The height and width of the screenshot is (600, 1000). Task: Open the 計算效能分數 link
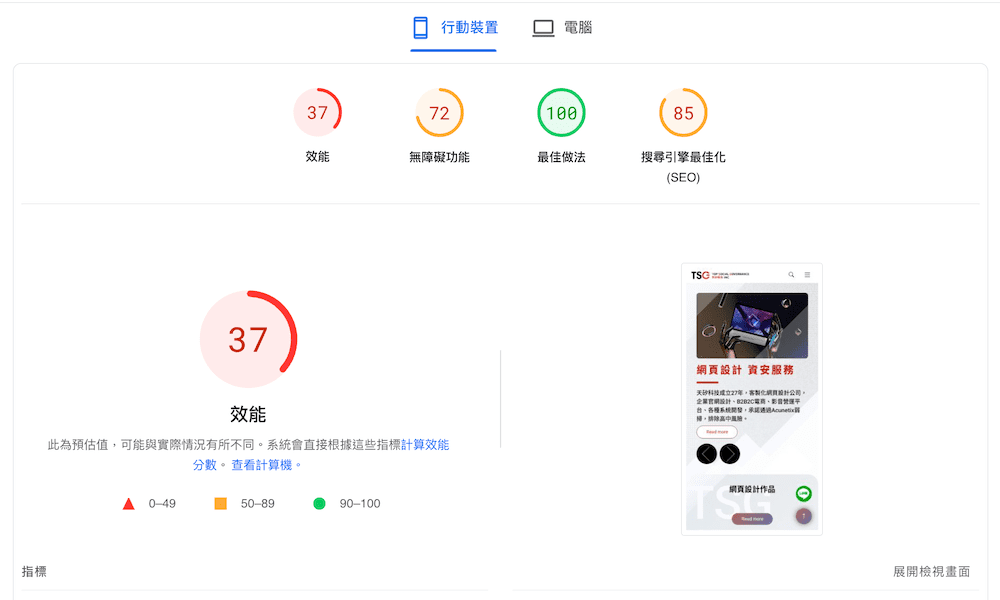[425, 444]
